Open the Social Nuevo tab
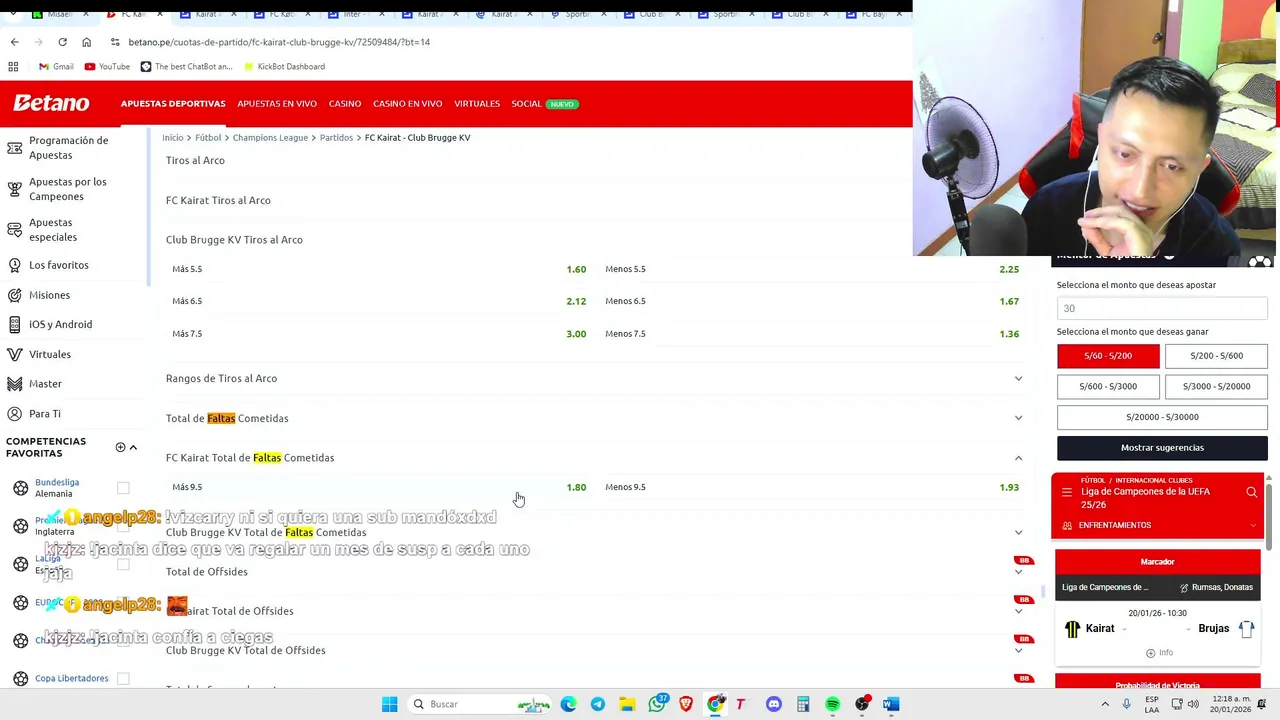 pyautogui.click(x=545, y=104)
